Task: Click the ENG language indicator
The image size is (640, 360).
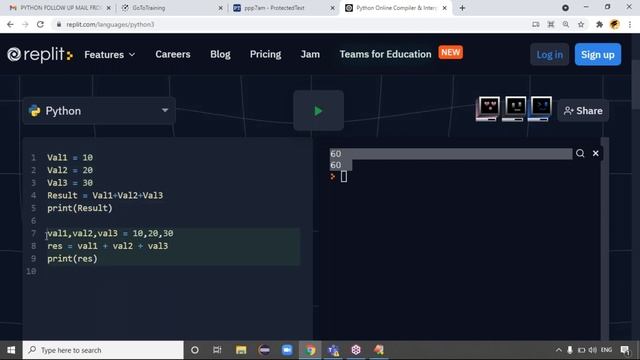Action: tap(606, 350)
